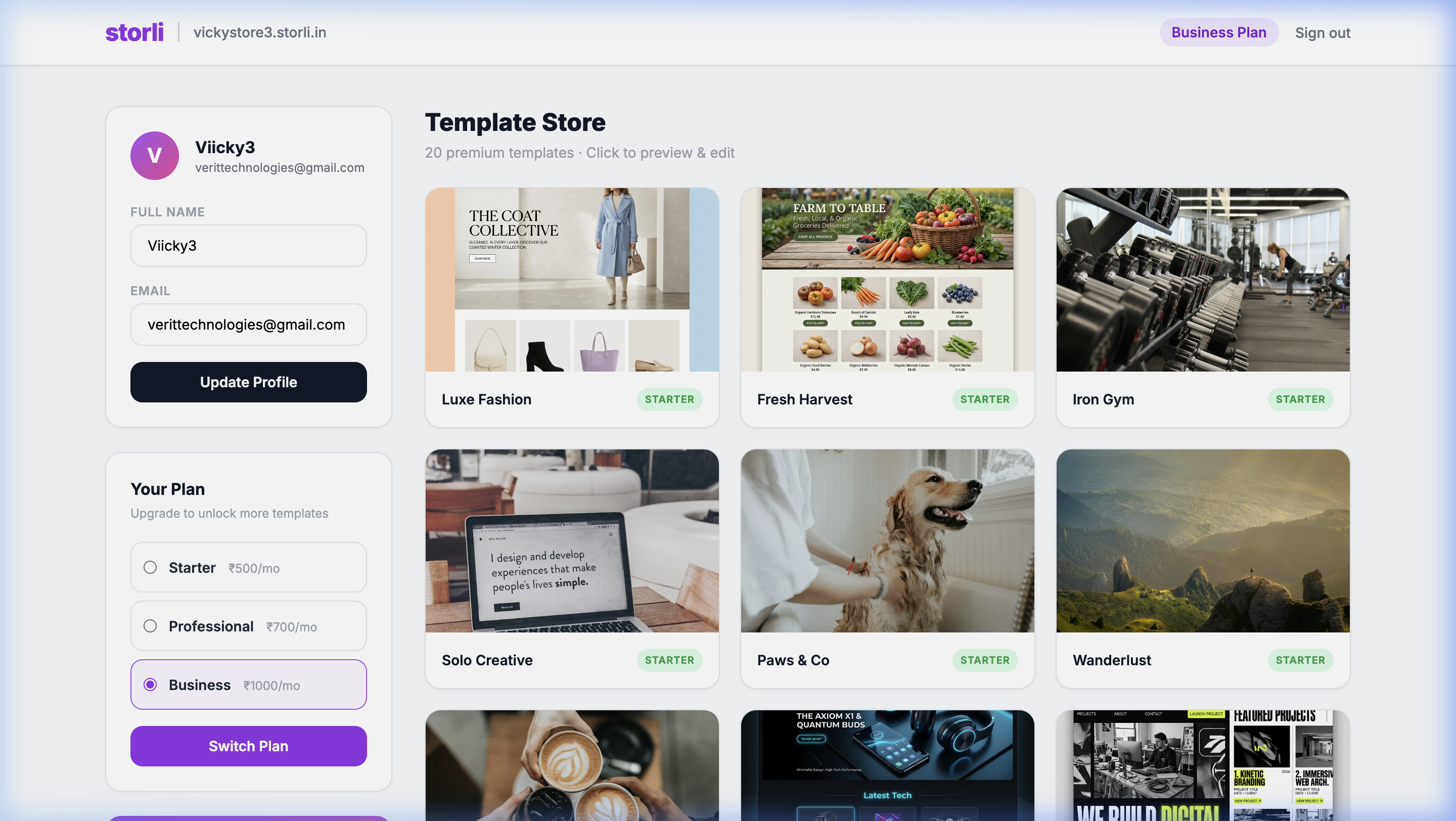Open the Paws & Co template thumbnail
The width and height of the screenshot is (1456, 821).
tap(887, 541)
